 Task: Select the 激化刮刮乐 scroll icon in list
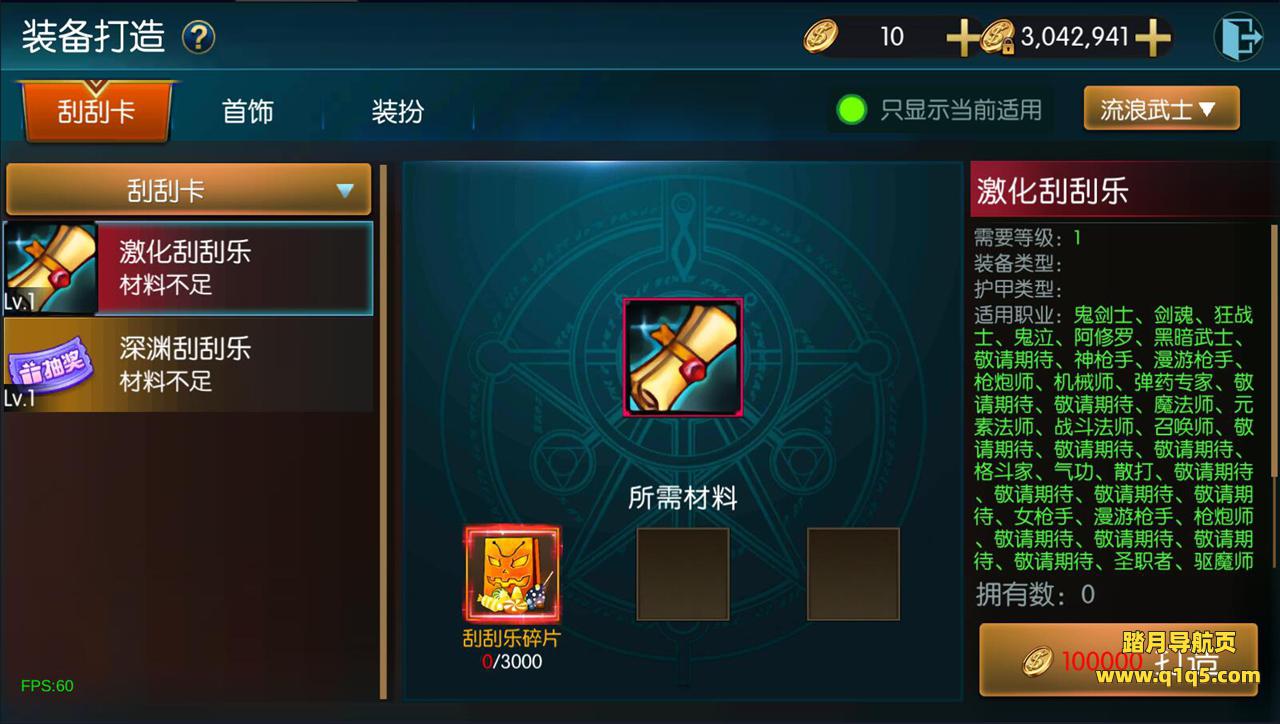point(49,268)
